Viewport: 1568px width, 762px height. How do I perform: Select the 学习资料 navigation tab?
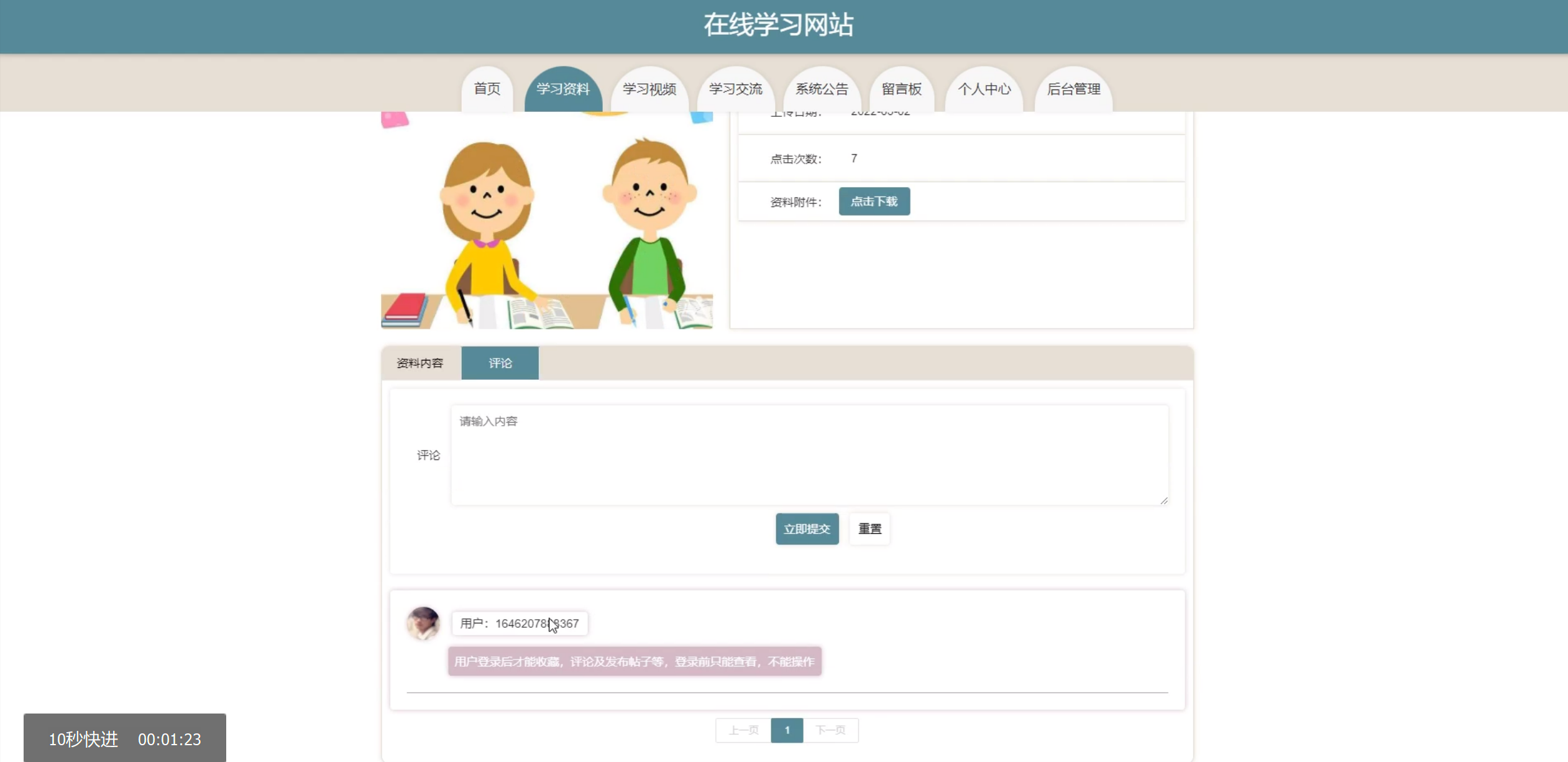(x=562, y=89)
